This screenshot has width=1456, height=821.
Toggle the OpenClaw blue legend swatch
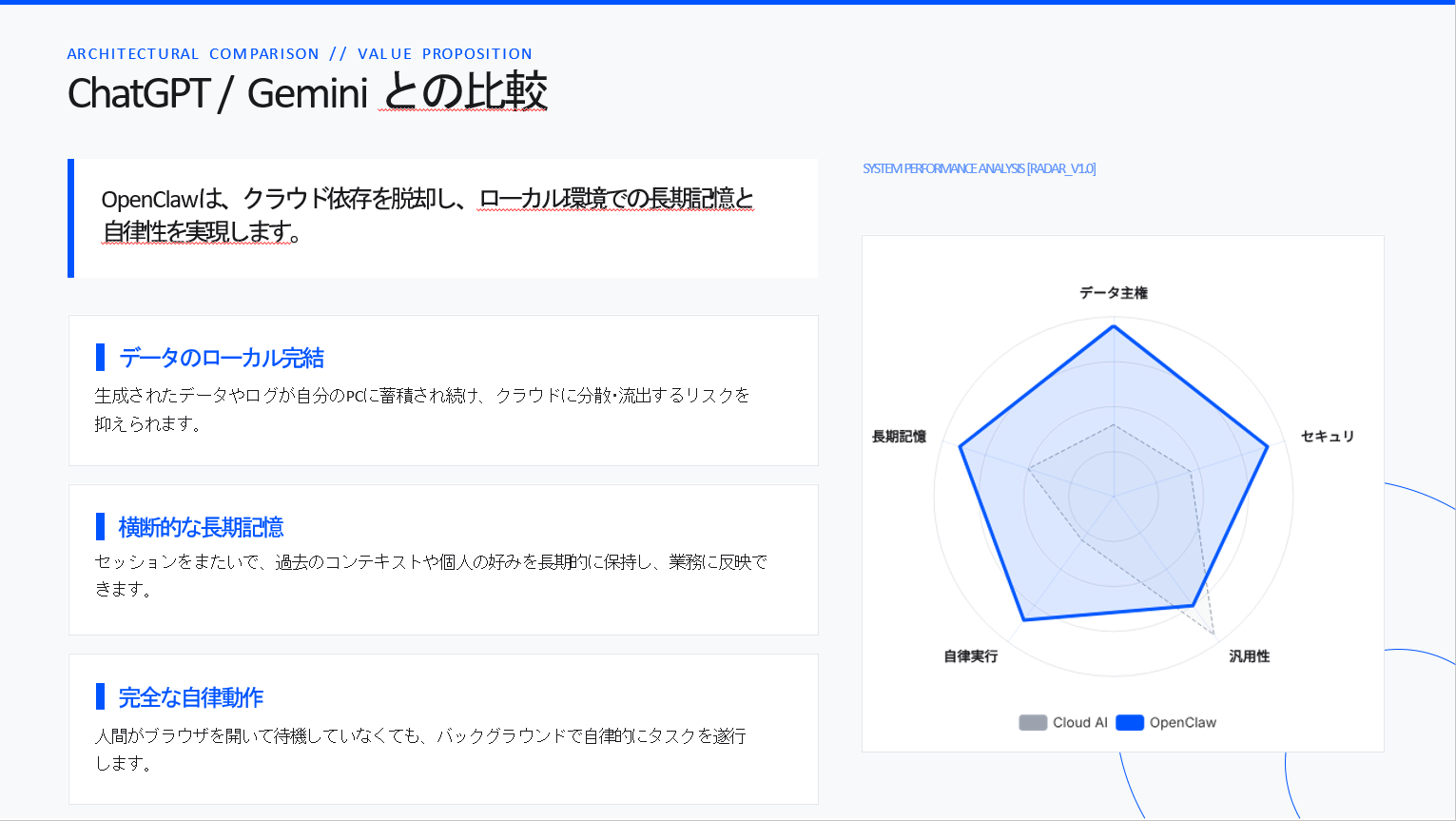pyautogui.click(x=1129, y=723)
